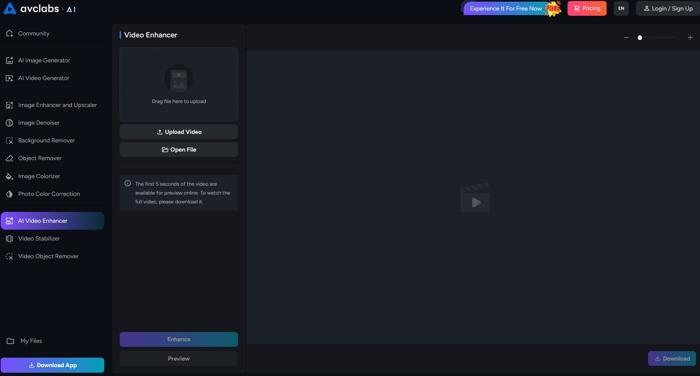Click the zoom out minus icon
The height and width of the screenshot is (376, 700).
[626, 38]
